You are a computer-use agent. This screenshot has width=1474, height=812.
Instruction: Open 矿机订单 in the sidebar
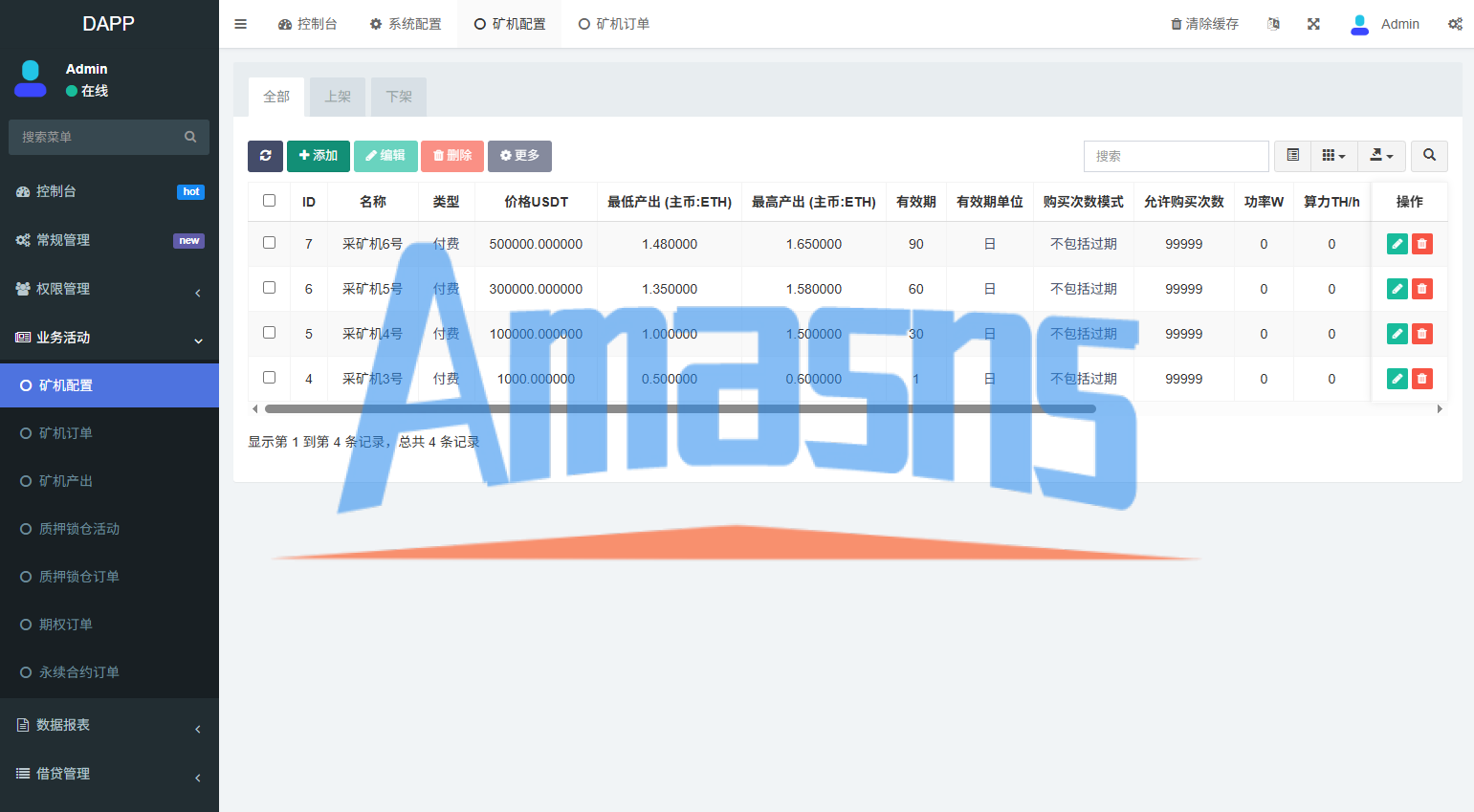[x=109, y=433]
